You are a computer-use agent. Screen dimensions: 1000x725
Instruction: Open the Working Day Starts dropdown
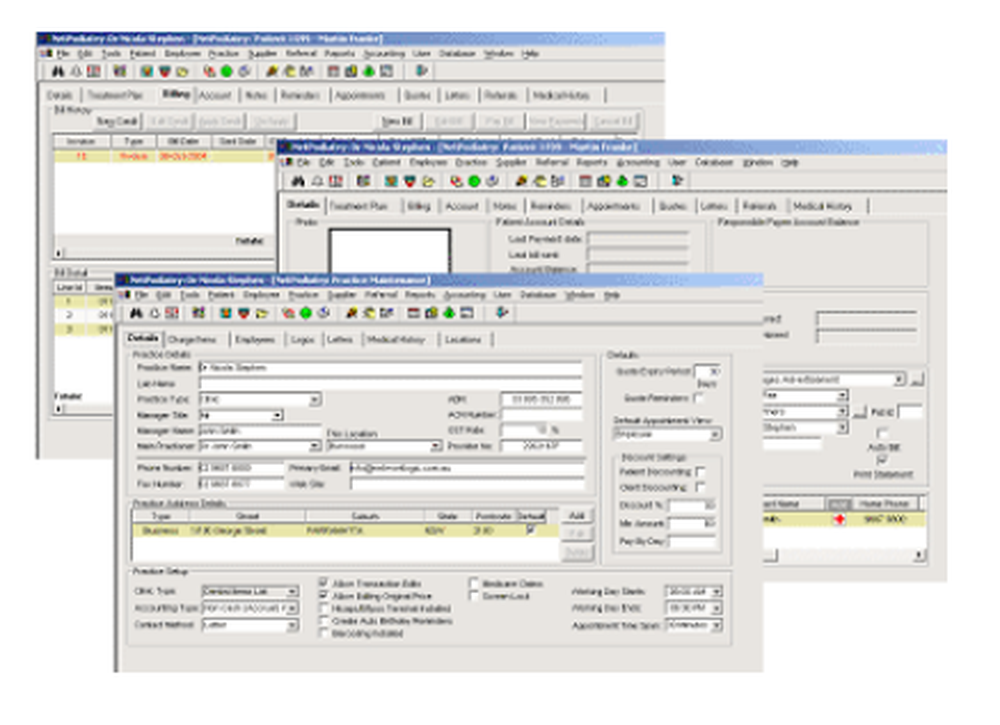coord(717,592)
